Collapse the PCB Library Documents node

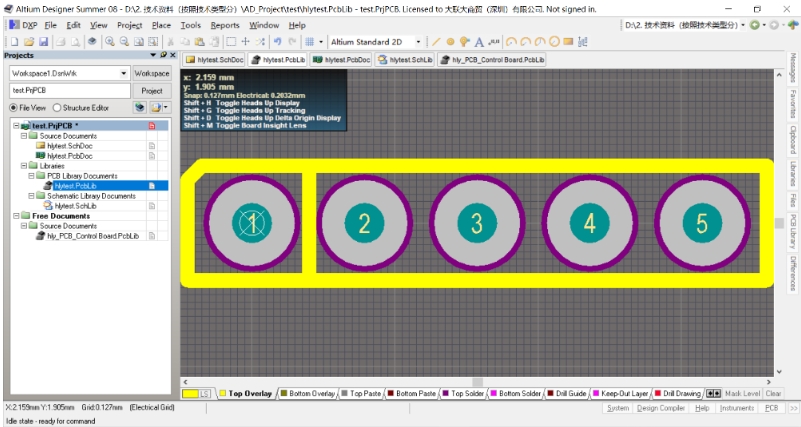tap(31, 176)
